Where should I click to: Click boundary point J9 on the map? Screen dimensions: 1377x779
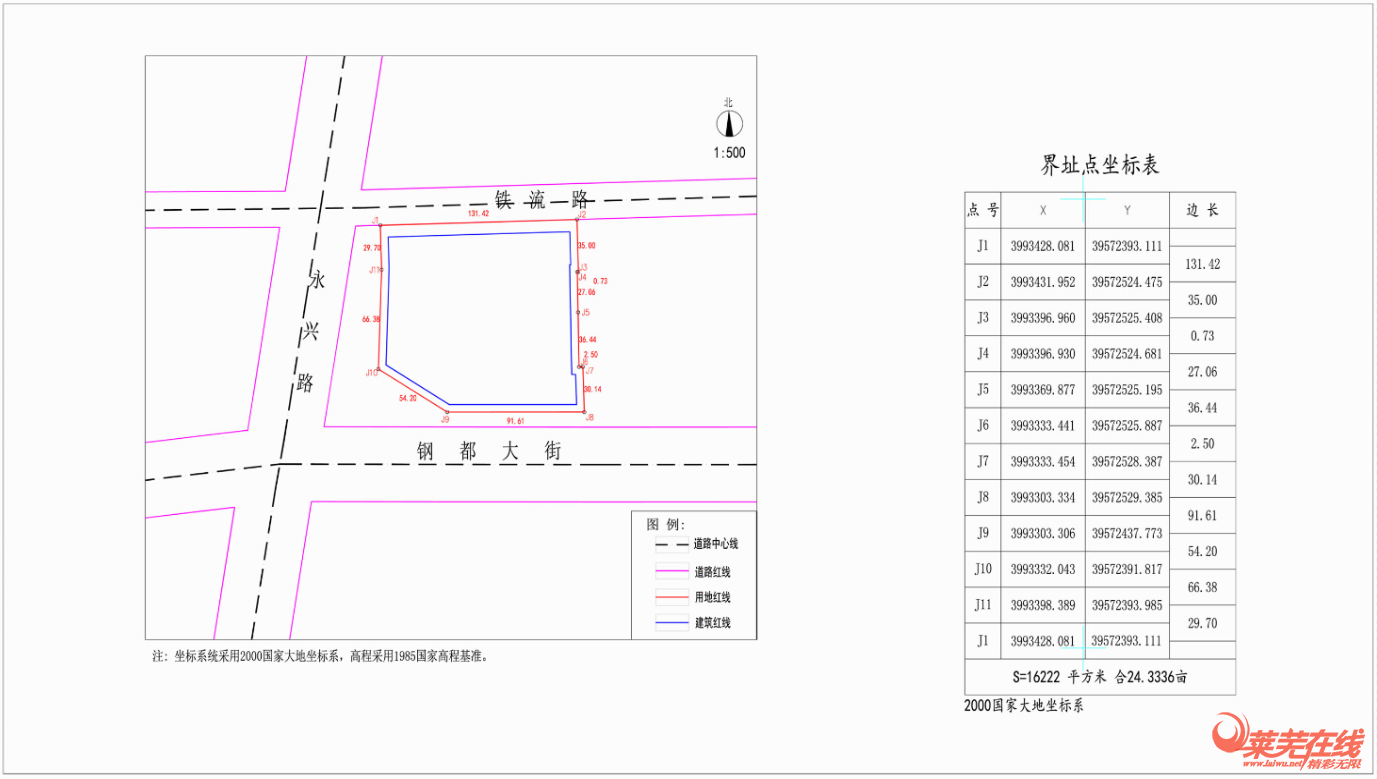tap(447, 412)
